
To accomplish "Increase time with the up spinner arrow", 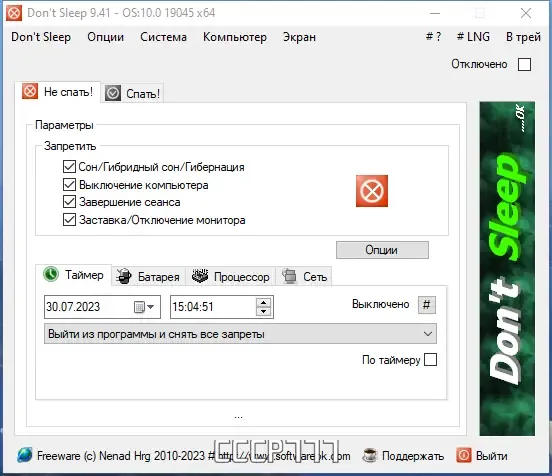I will [263, 302].
